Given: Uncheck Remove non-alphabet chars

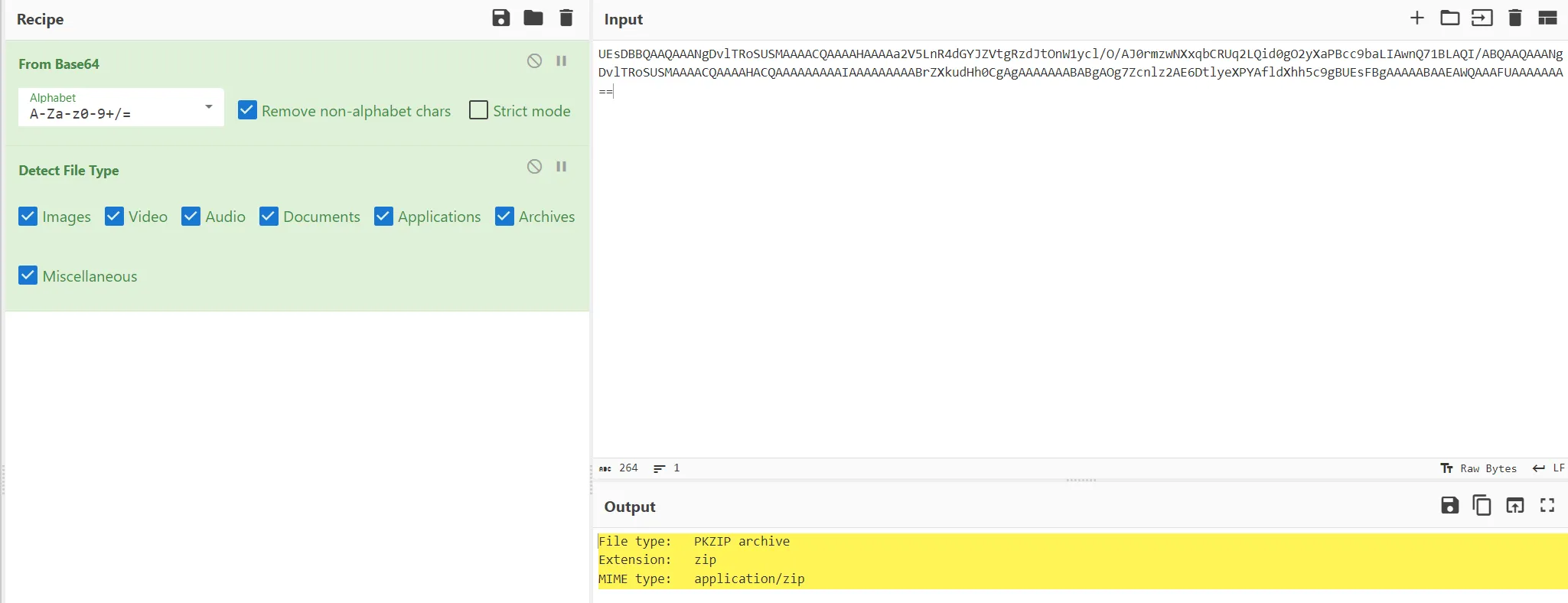Looking at the screenshot, I should pos(247,110).
